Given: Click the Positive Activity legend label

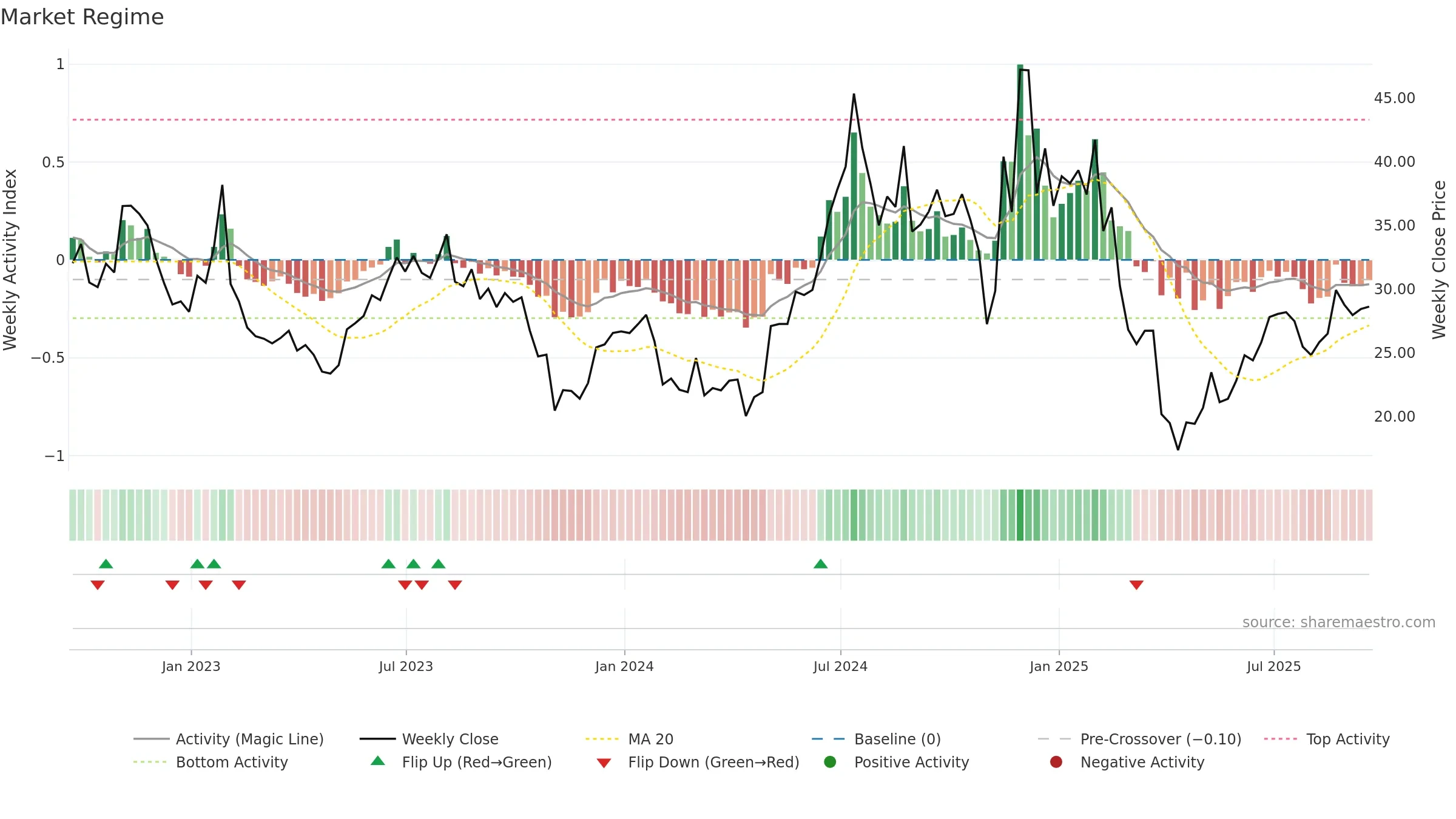Looking at the screenshot, I should coord(911,762).
